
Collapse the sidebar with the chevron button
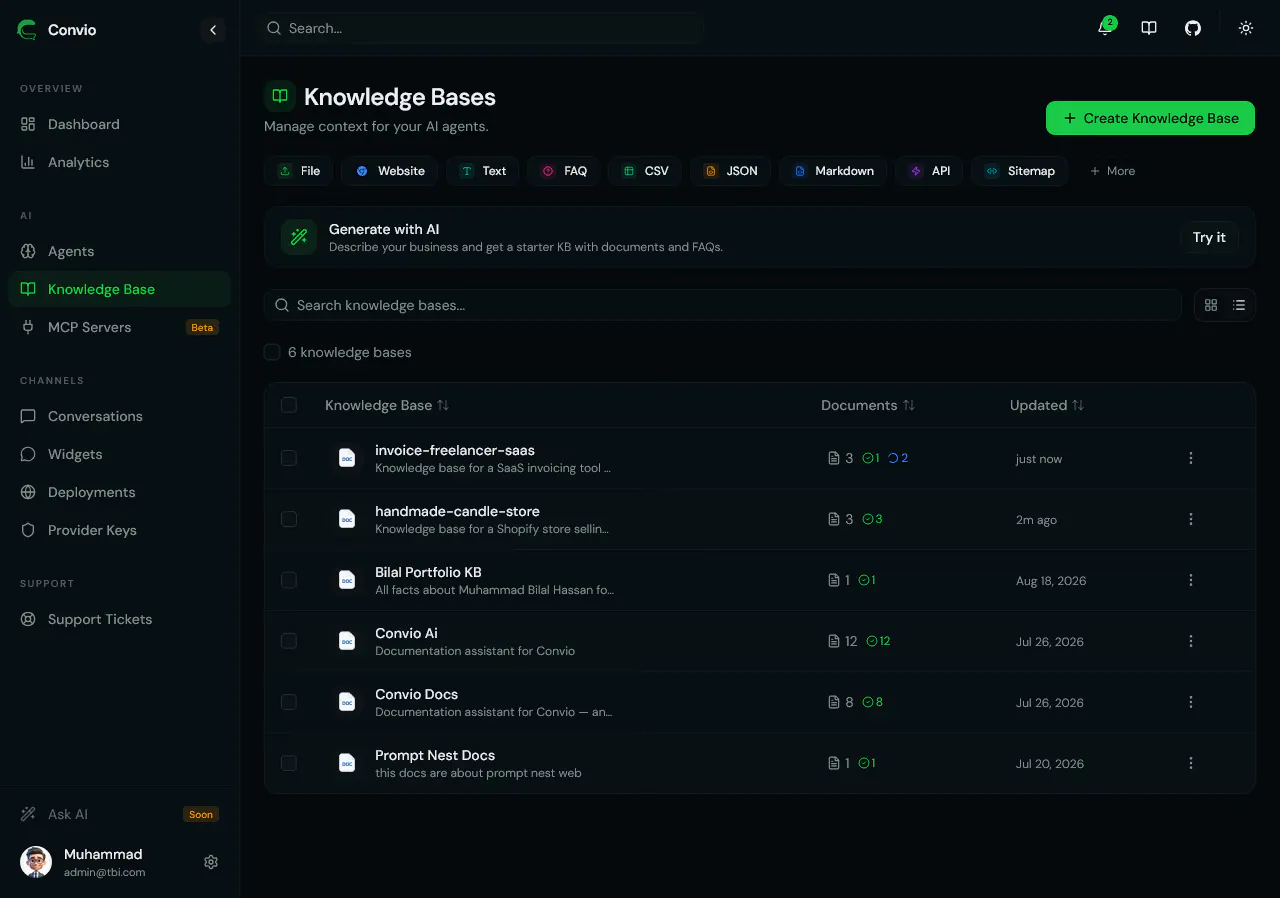[212, 30]
